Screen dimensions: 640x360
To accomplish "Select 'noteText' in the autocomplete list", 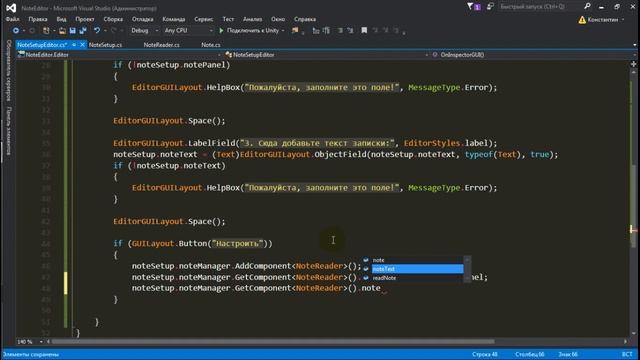I will 413,269.
